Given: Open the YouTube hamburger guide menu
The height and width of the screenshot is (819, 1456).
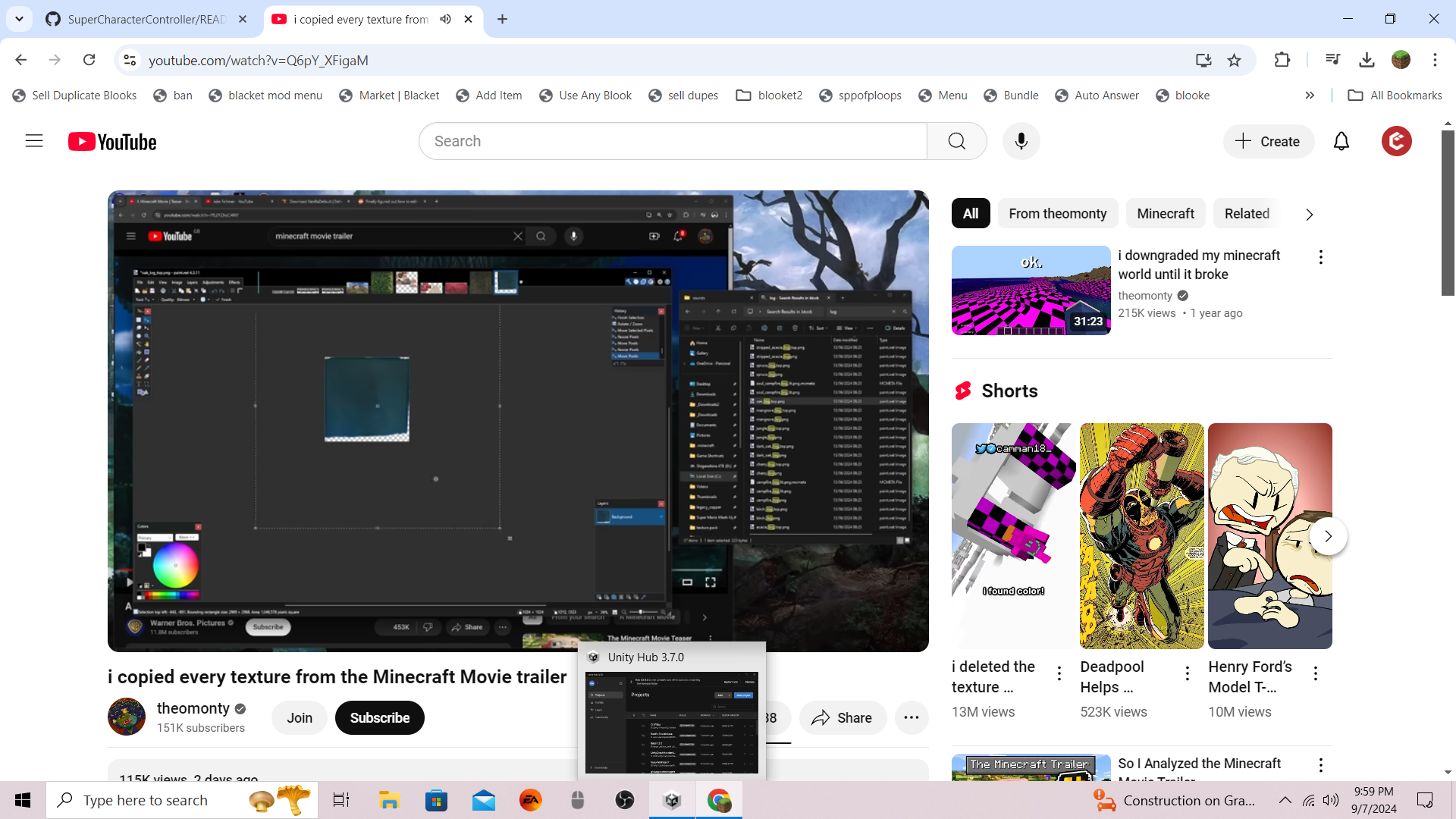Looking at the screenshot, I should (x=34, y=141).
